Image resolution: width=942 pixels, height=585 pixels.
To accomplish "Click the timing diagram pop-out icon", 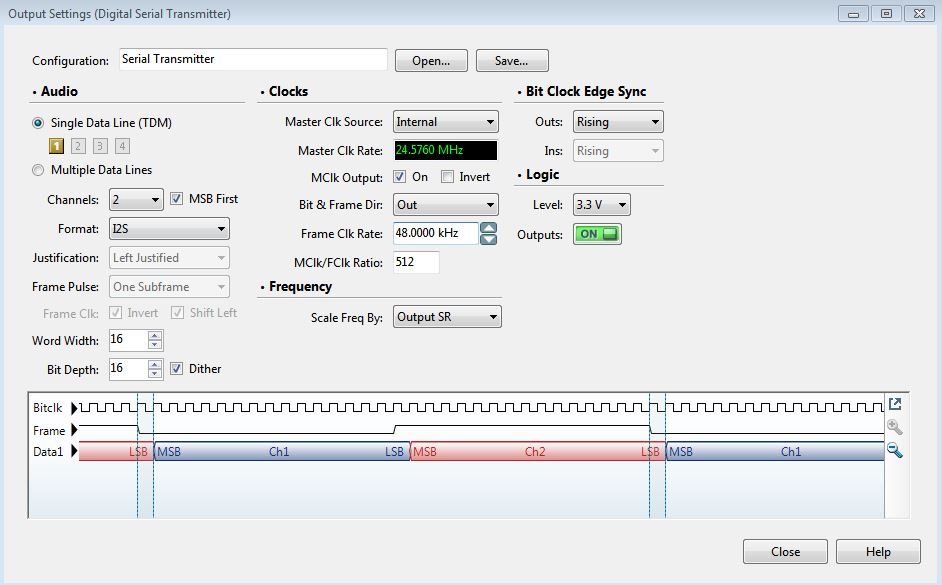I will [895, 404].
